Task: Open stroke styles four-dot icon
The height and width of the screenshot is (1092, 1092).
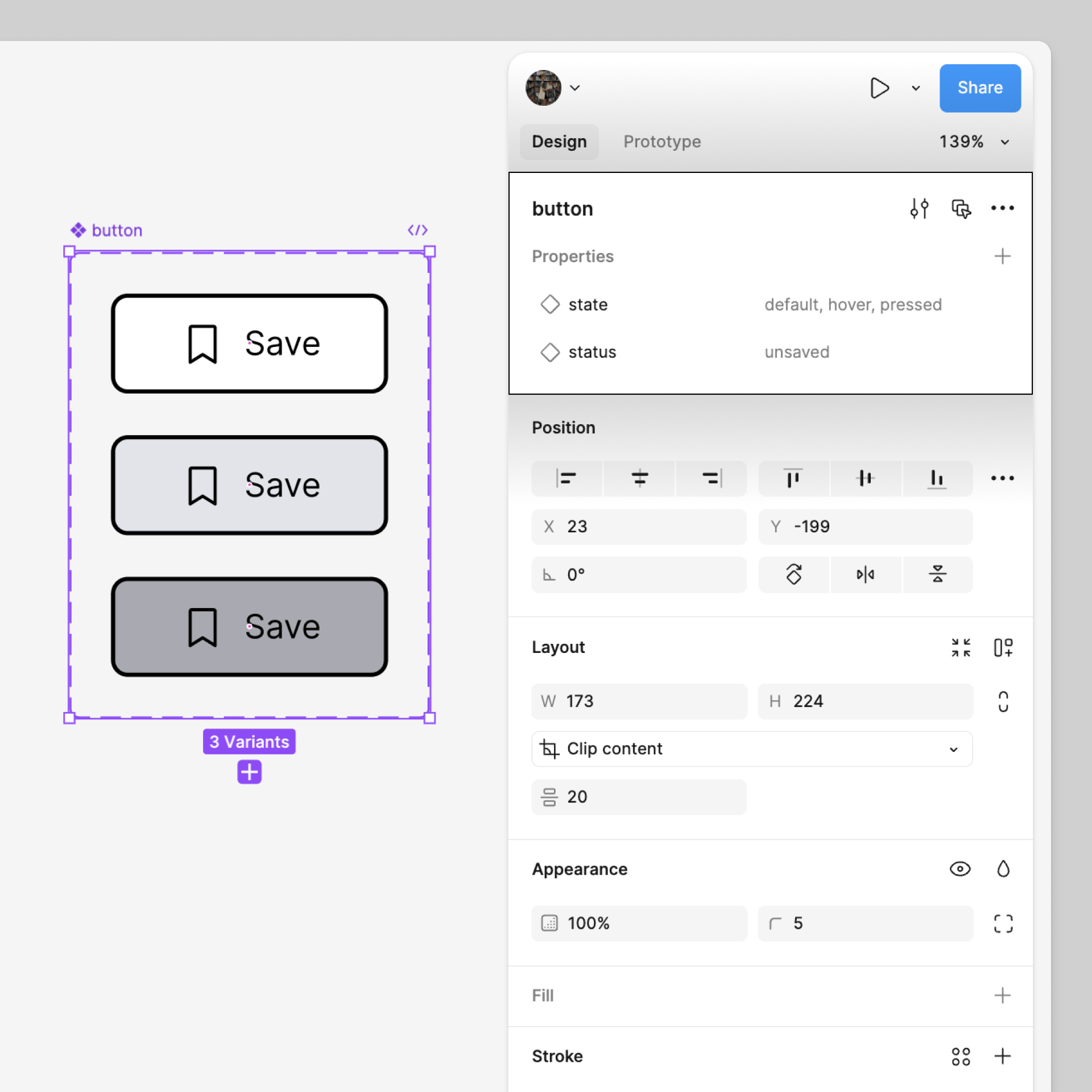Action: click(x=961, y=1056)
